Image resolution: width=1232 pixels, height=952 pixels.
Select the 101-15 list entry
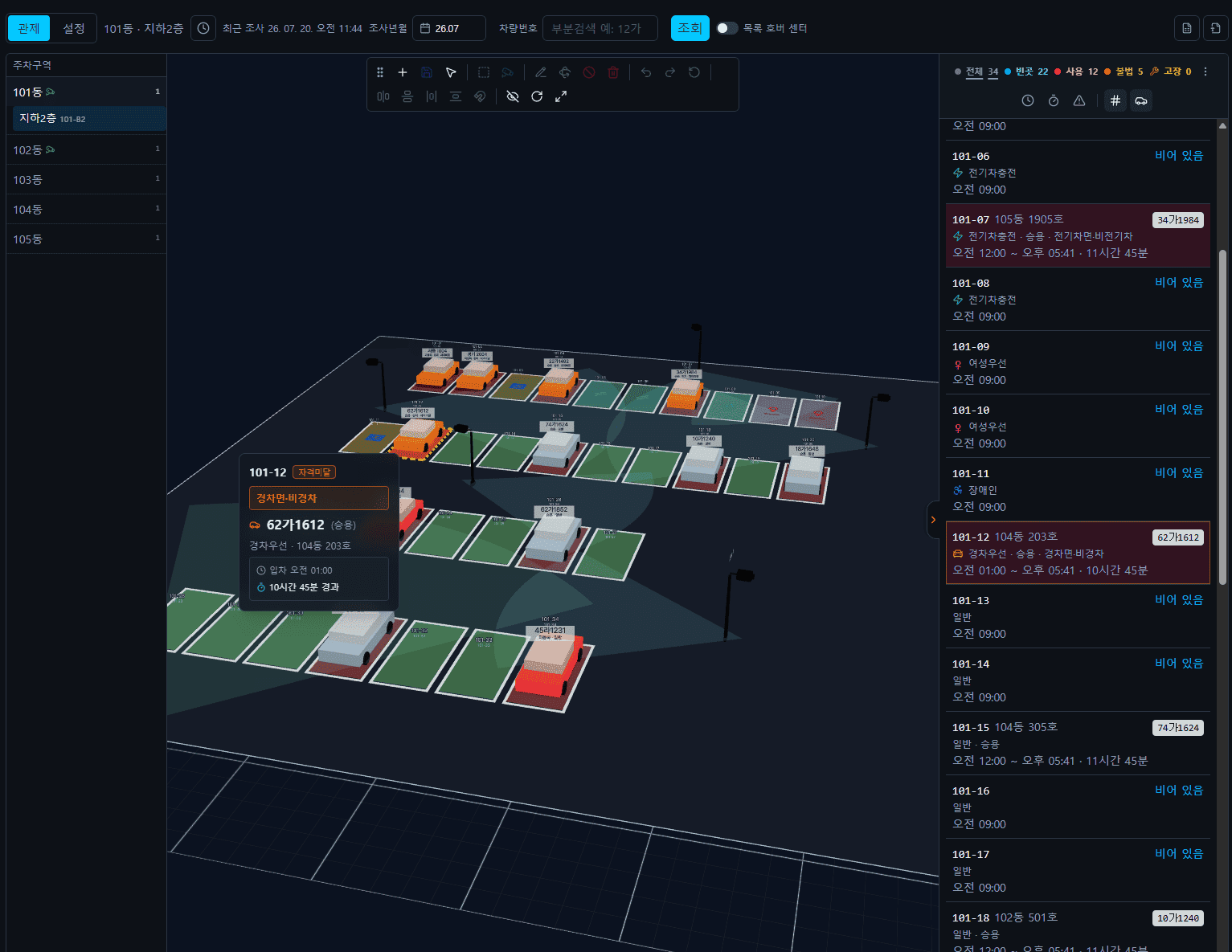1078,743
